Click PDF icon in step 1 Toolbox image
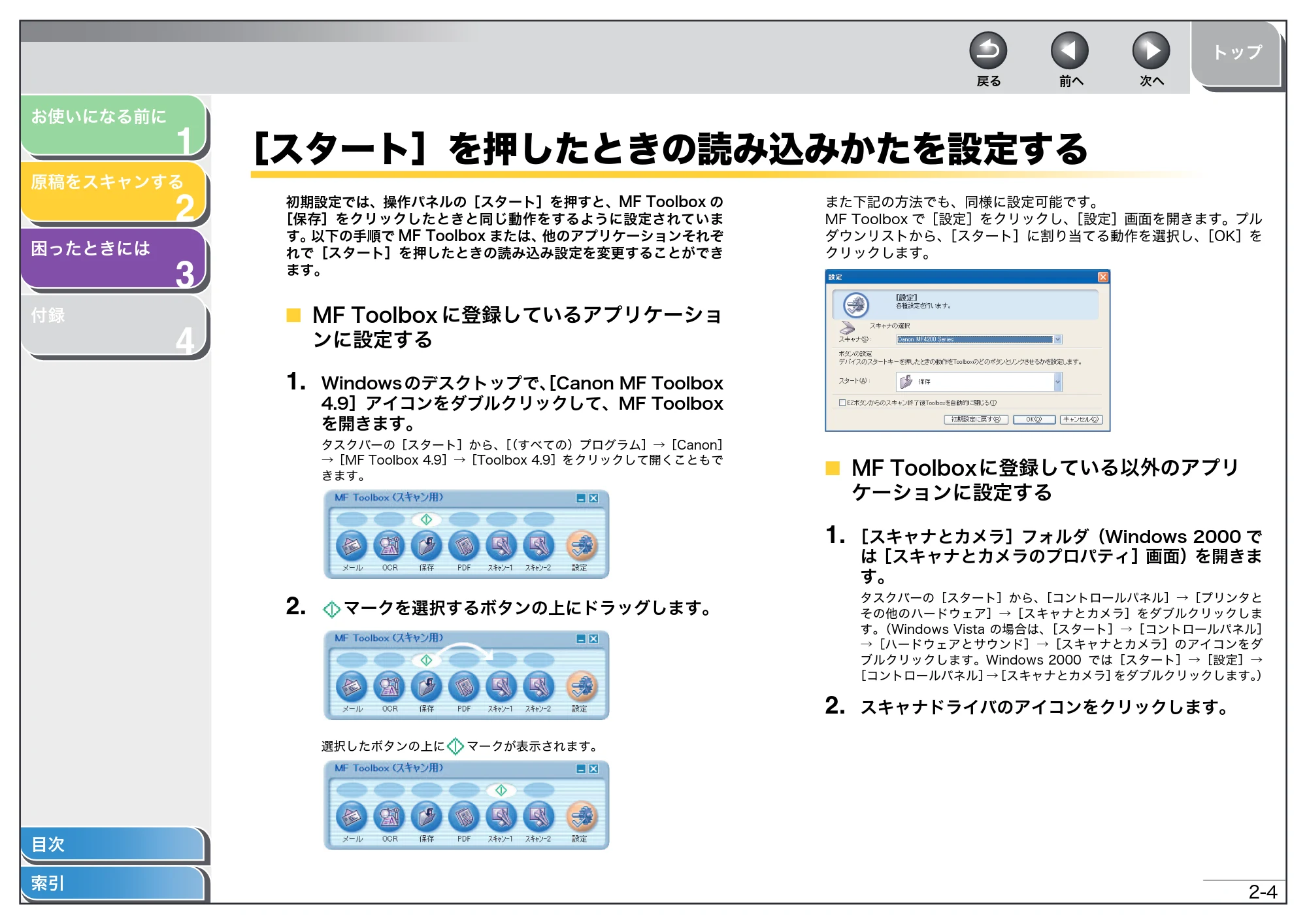The height and width of the screenshot is (924, 1307). pos(464,546)
